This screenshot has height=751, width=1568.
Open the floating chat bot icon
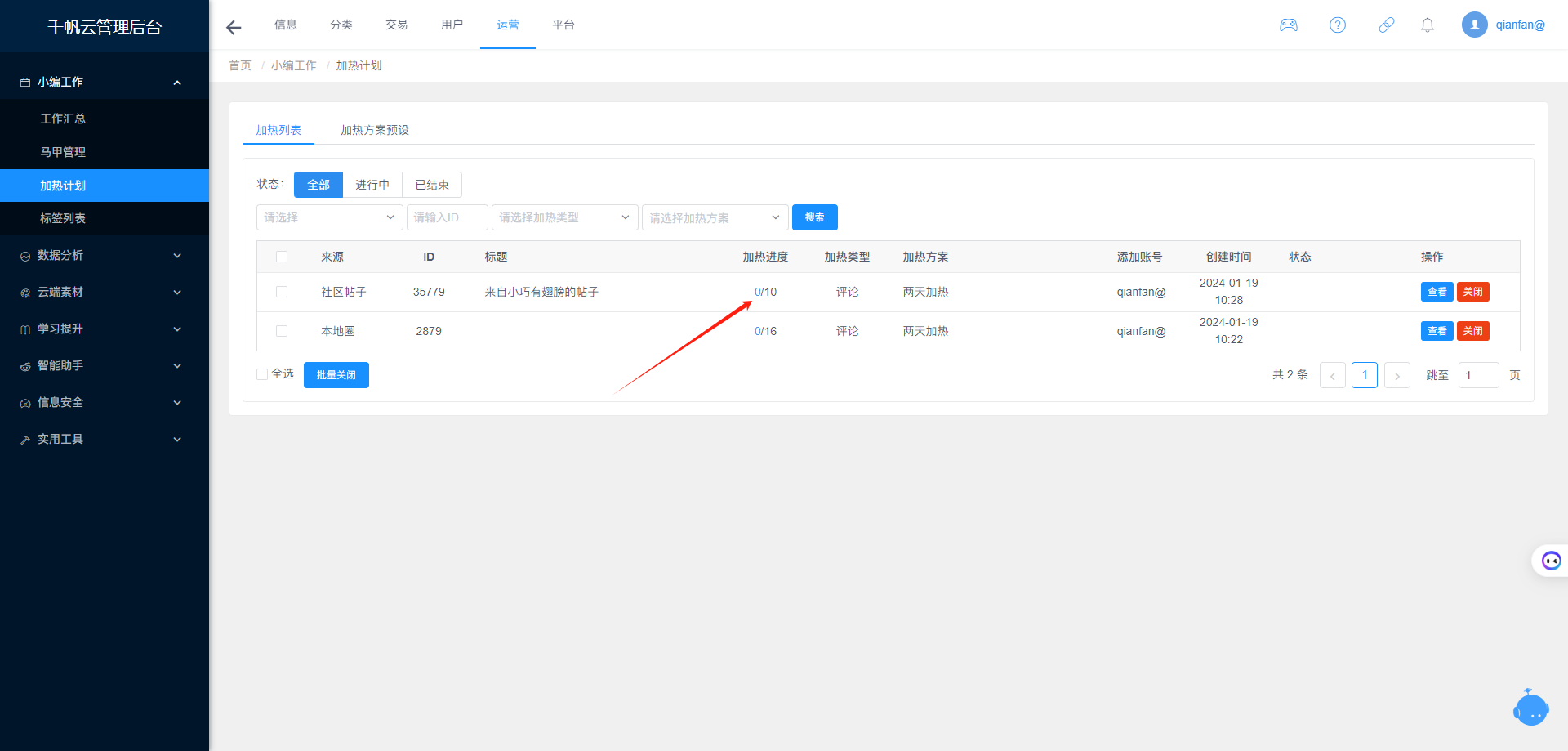(1551, 561)
